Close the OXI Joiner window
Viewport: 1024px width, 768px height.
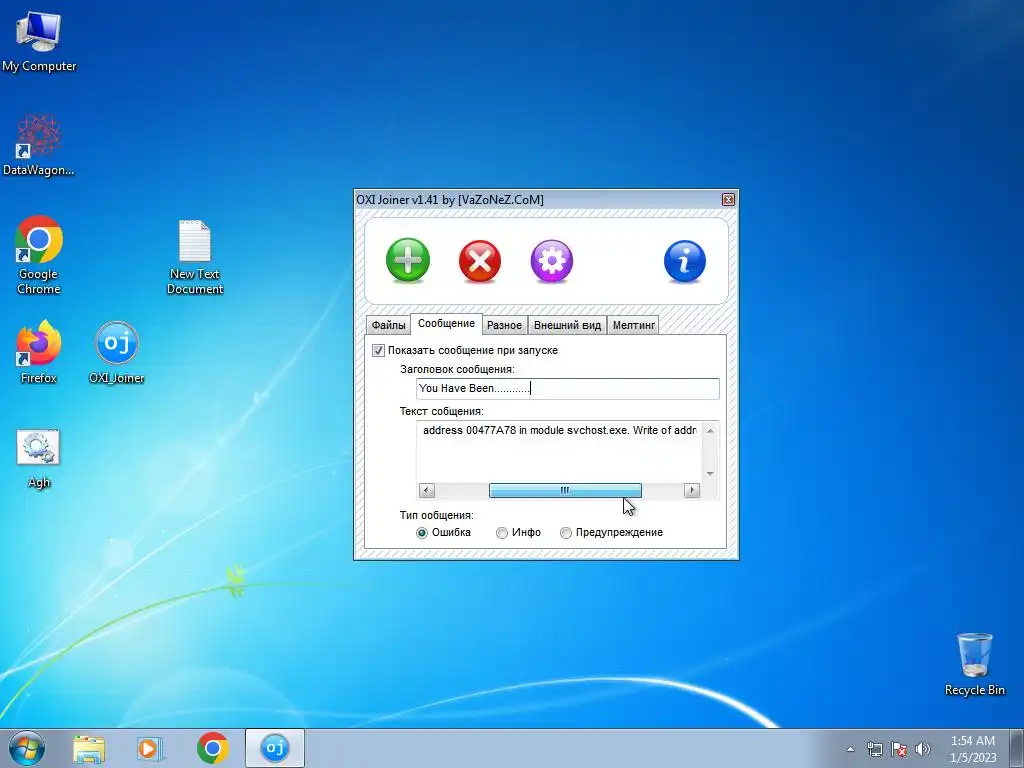(728, 200)
